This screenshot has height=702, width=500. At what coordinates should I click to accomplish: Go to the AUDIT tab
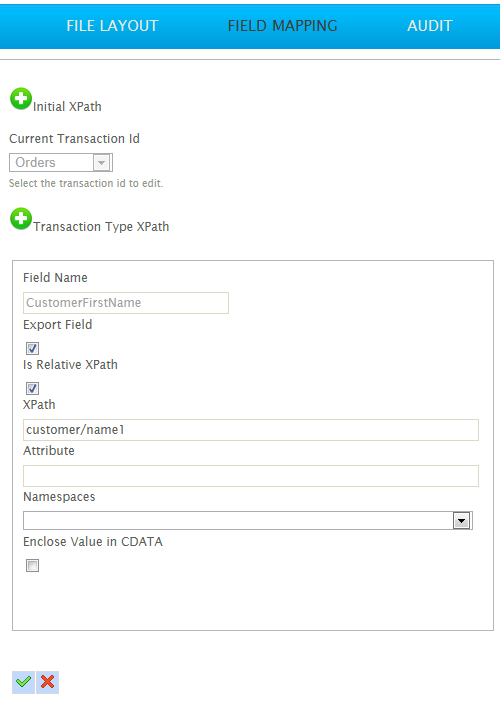(x=430, y=26)
